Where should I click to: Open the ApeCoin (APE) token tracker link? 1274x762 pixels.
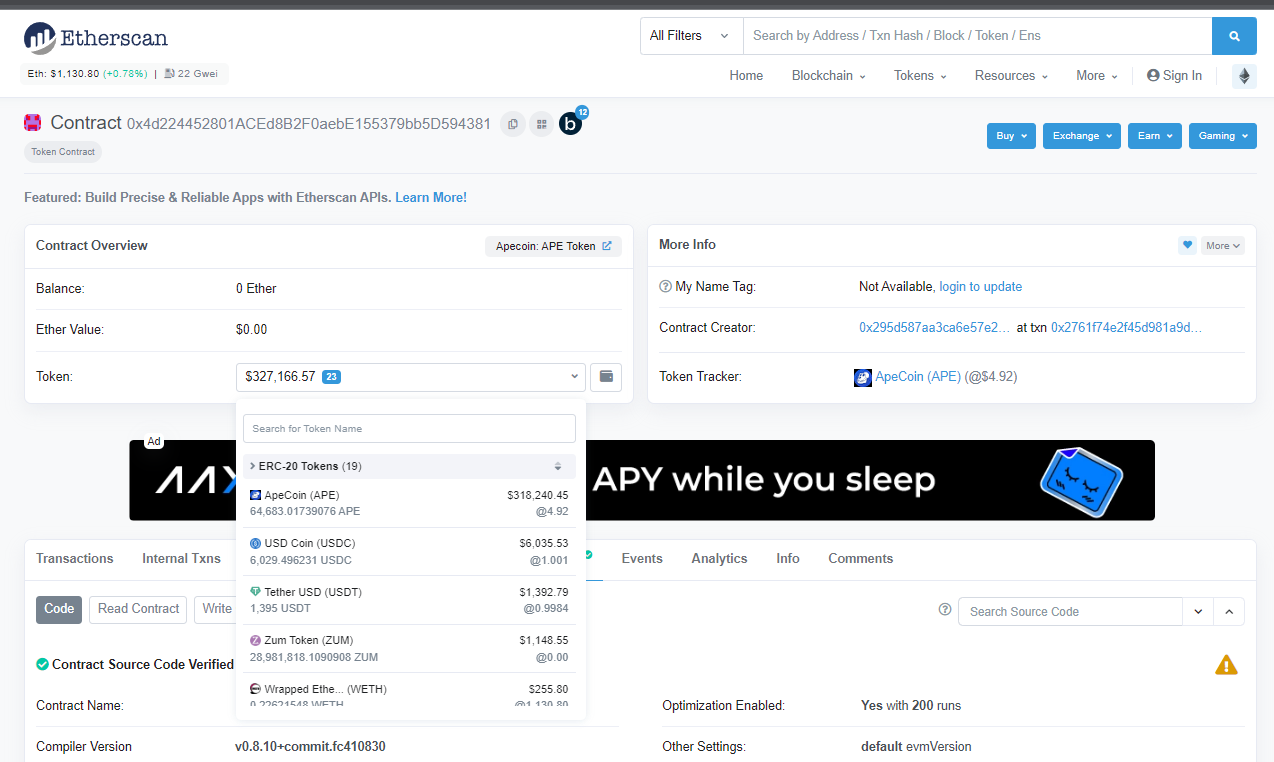point(918,377)
